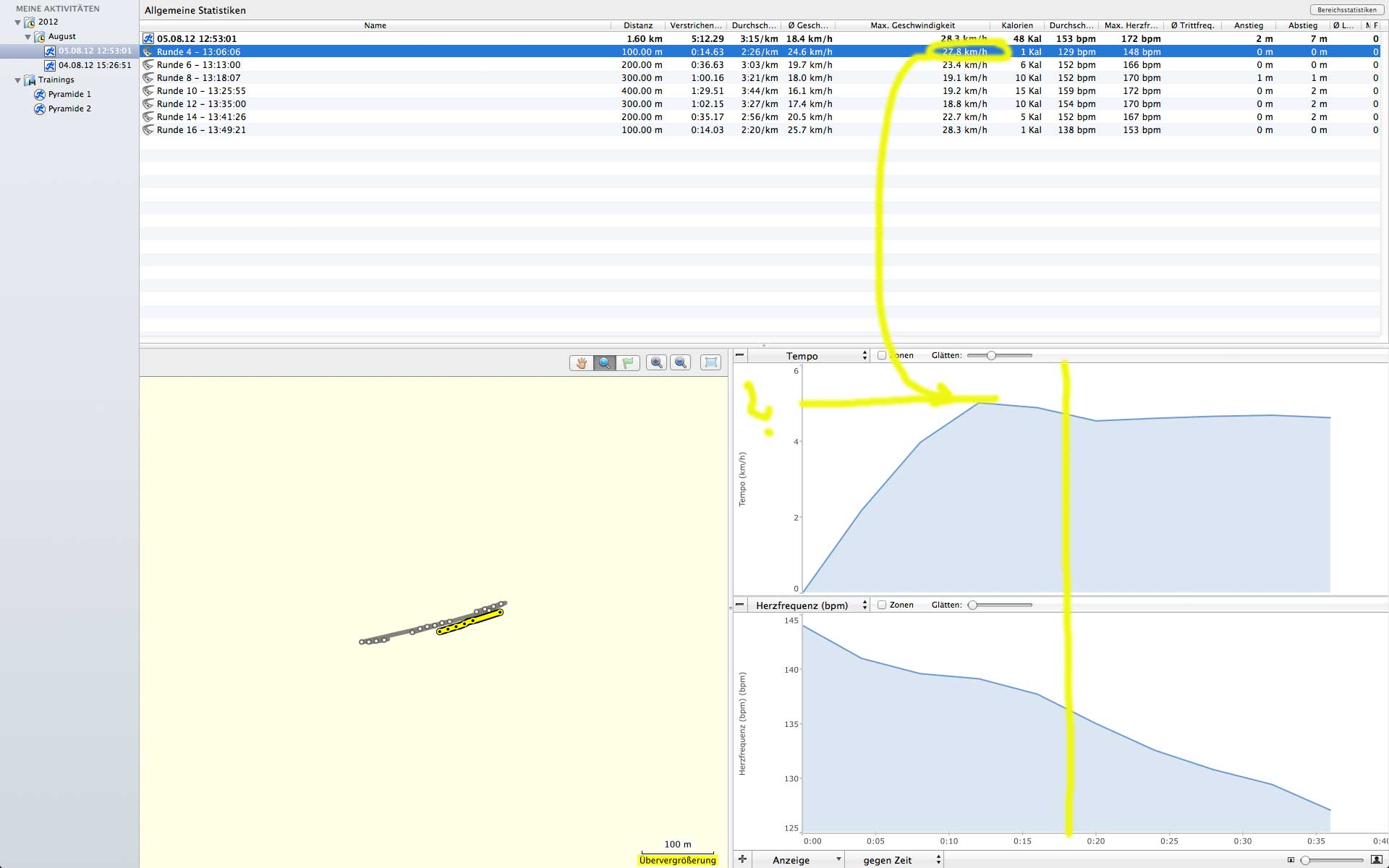Click the Bereichsstatistiken button
The image size is (1389, 868).
click(x=1346, y=10)
